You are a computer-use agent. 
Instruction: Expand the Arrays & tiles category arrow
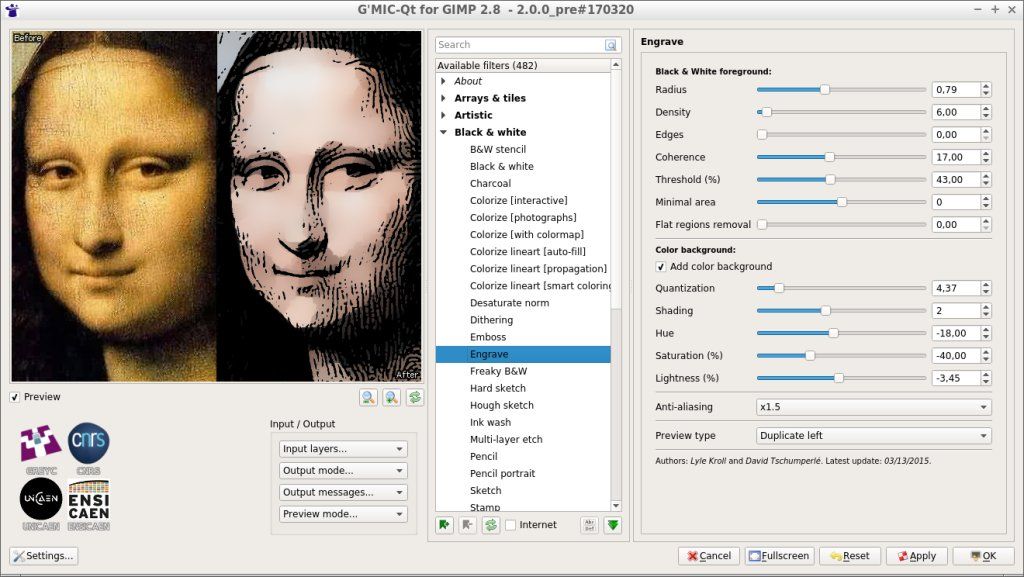[x=443, y=98]
